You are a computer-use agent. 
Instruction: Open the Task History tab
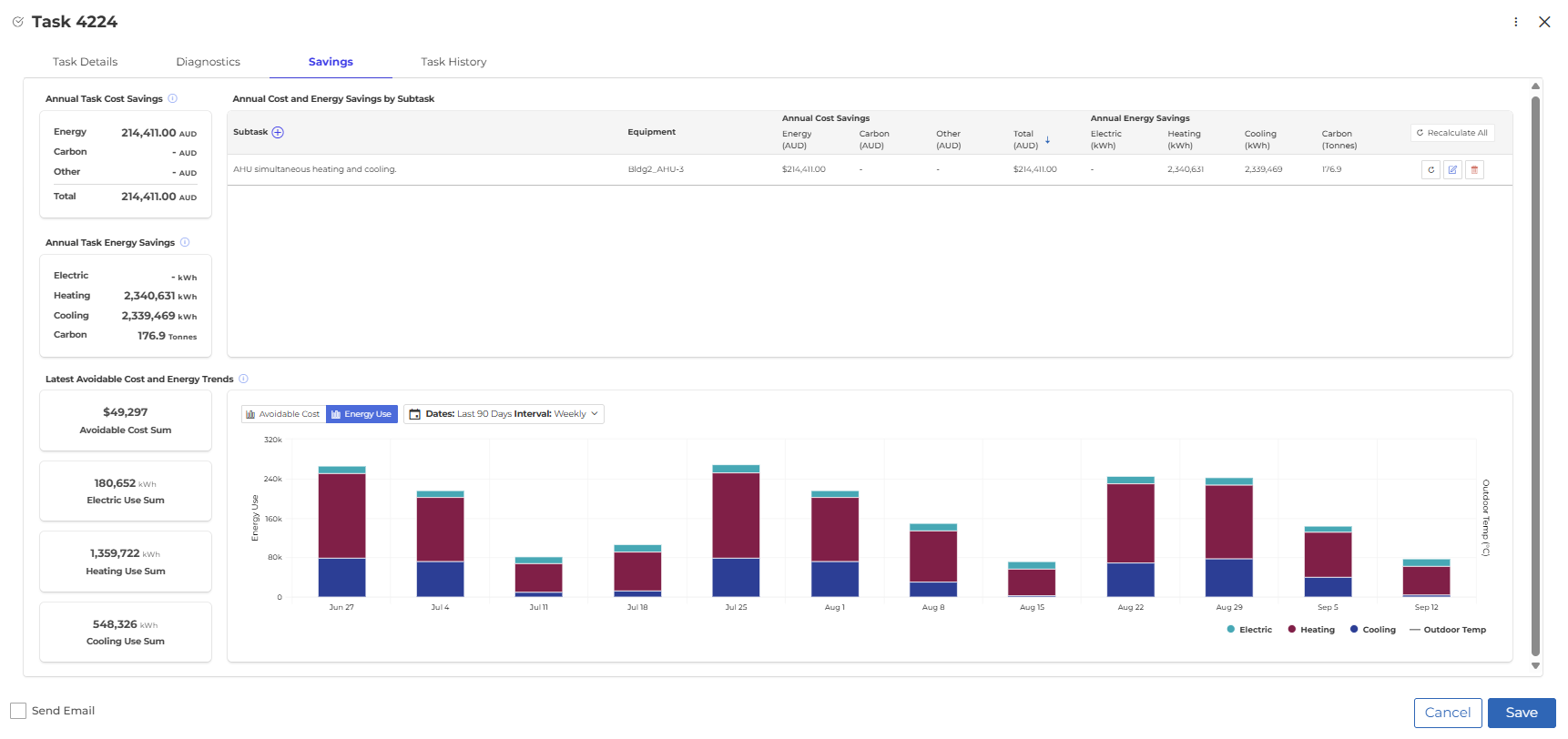(453, 62)
